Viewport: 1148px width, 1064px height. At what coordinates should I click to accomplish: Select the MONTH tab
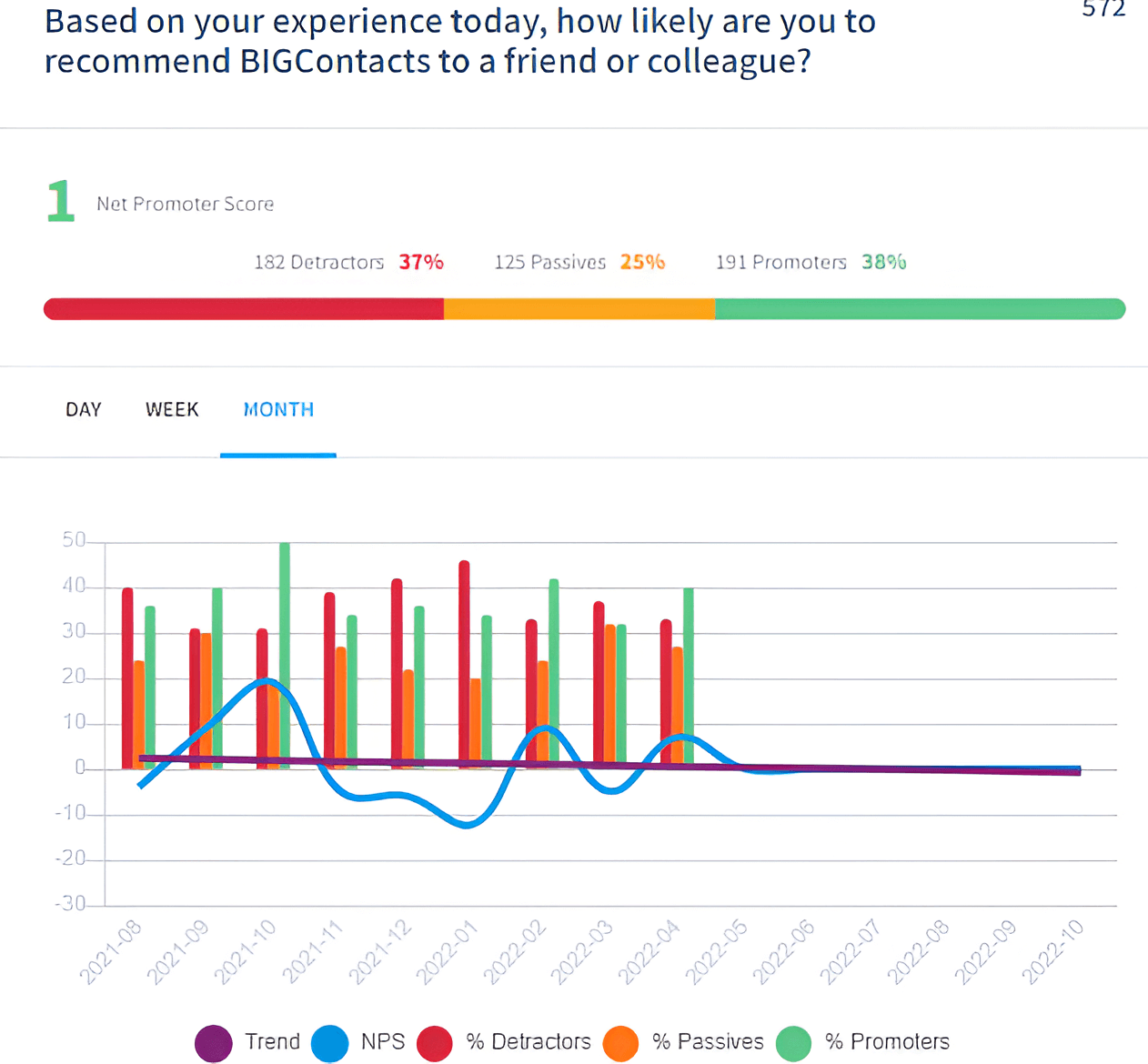278,410
